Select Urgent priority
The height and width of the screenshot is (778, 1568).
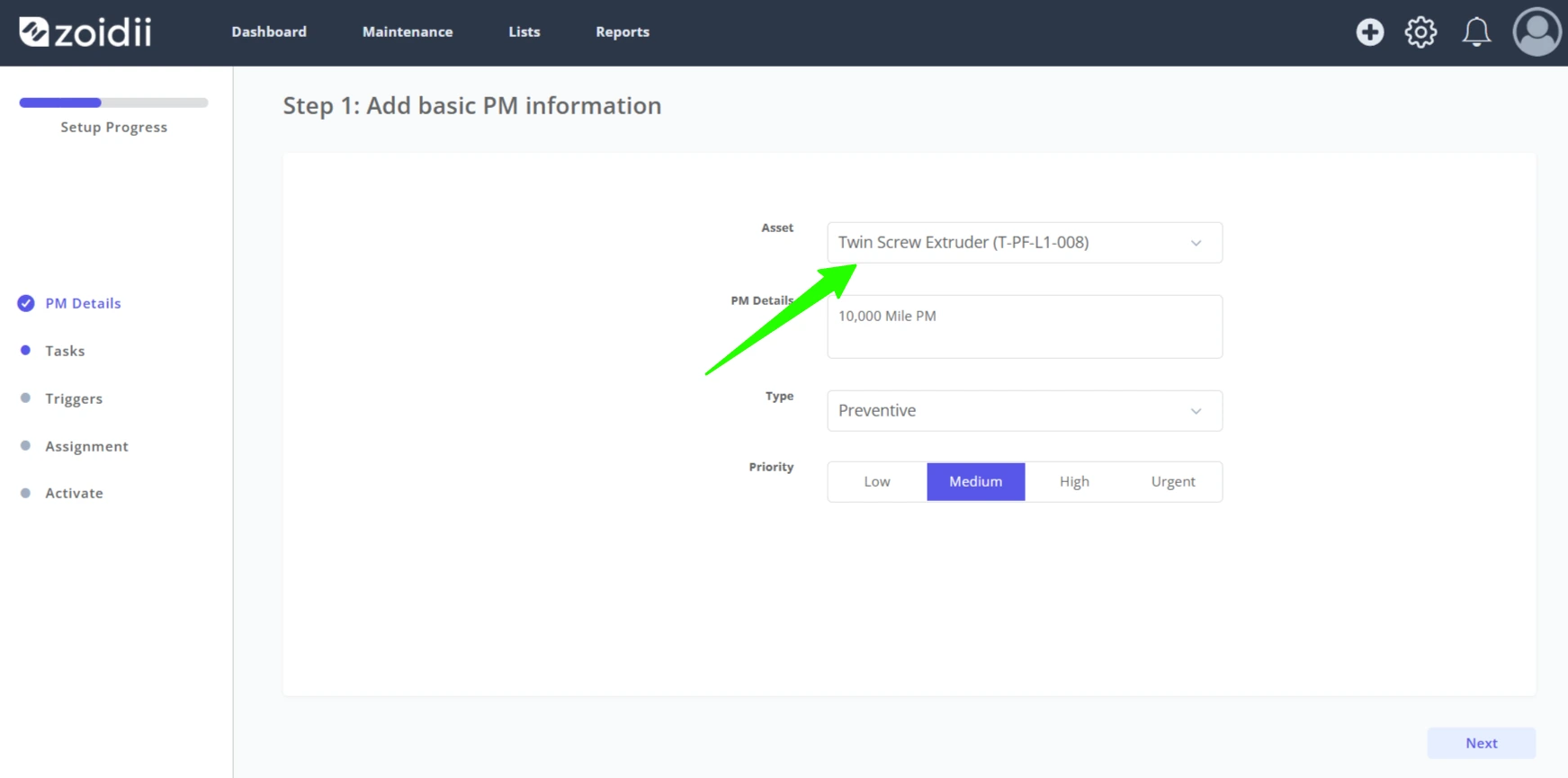(x=1173, y=482)
